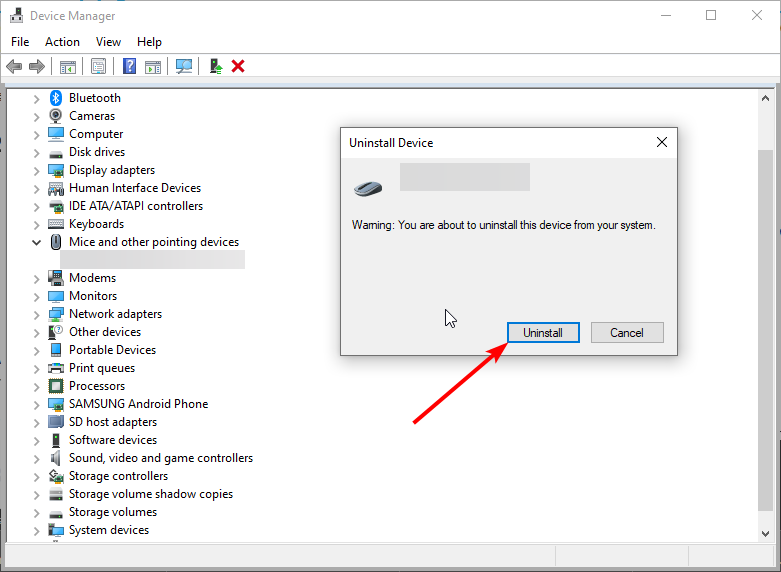The image size is (781, 572).
Task: Click the Storage controllers icon
Action: click(x=56, y=476)
